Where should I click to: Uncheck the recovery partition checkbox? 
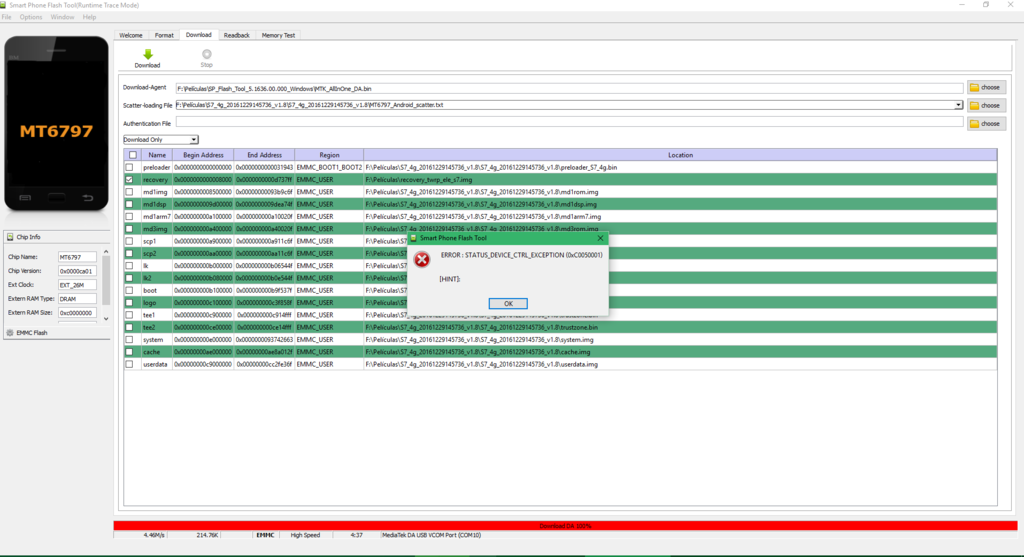(x=130, y=179)
